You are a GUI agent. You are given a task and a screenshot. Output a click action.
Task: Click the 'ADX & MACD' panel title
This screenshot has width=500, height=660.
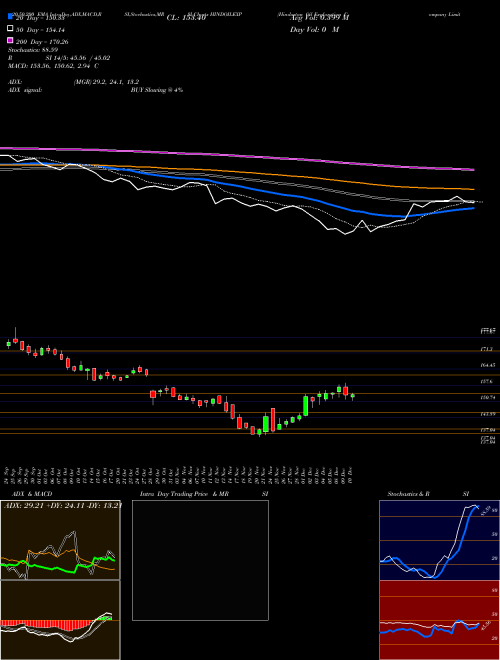pos(32,494)
